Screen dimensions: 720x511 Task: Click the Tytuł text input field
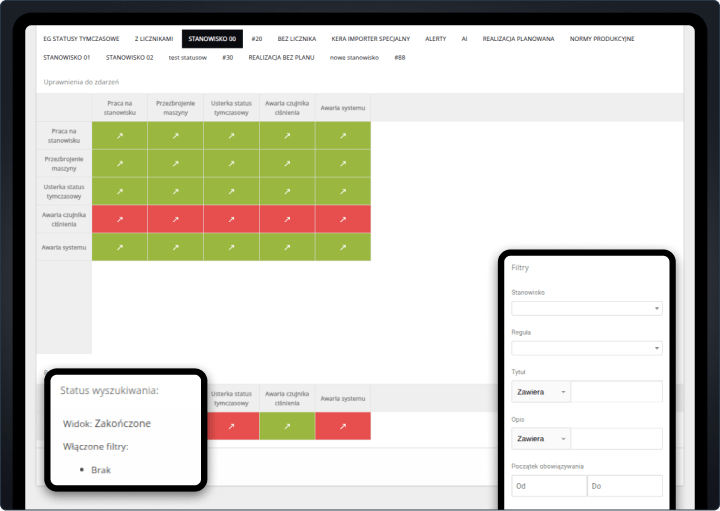point(616,392)
